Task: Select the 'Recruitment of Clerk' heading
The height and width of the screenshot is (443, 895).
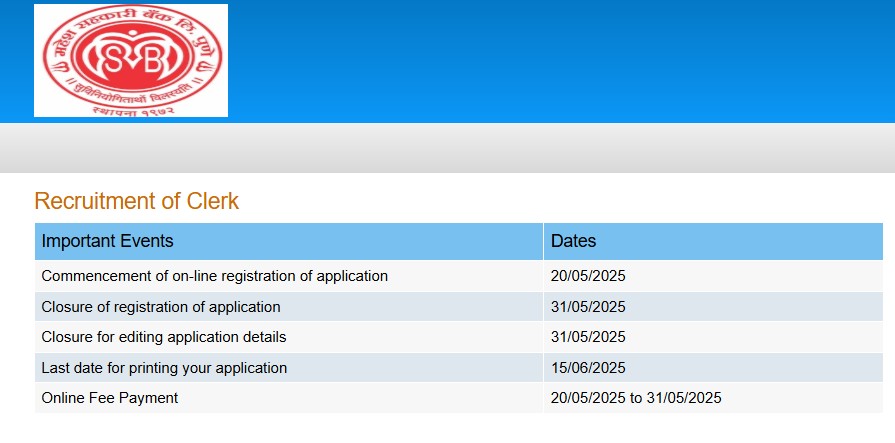Action: click(x=136, y=202)
